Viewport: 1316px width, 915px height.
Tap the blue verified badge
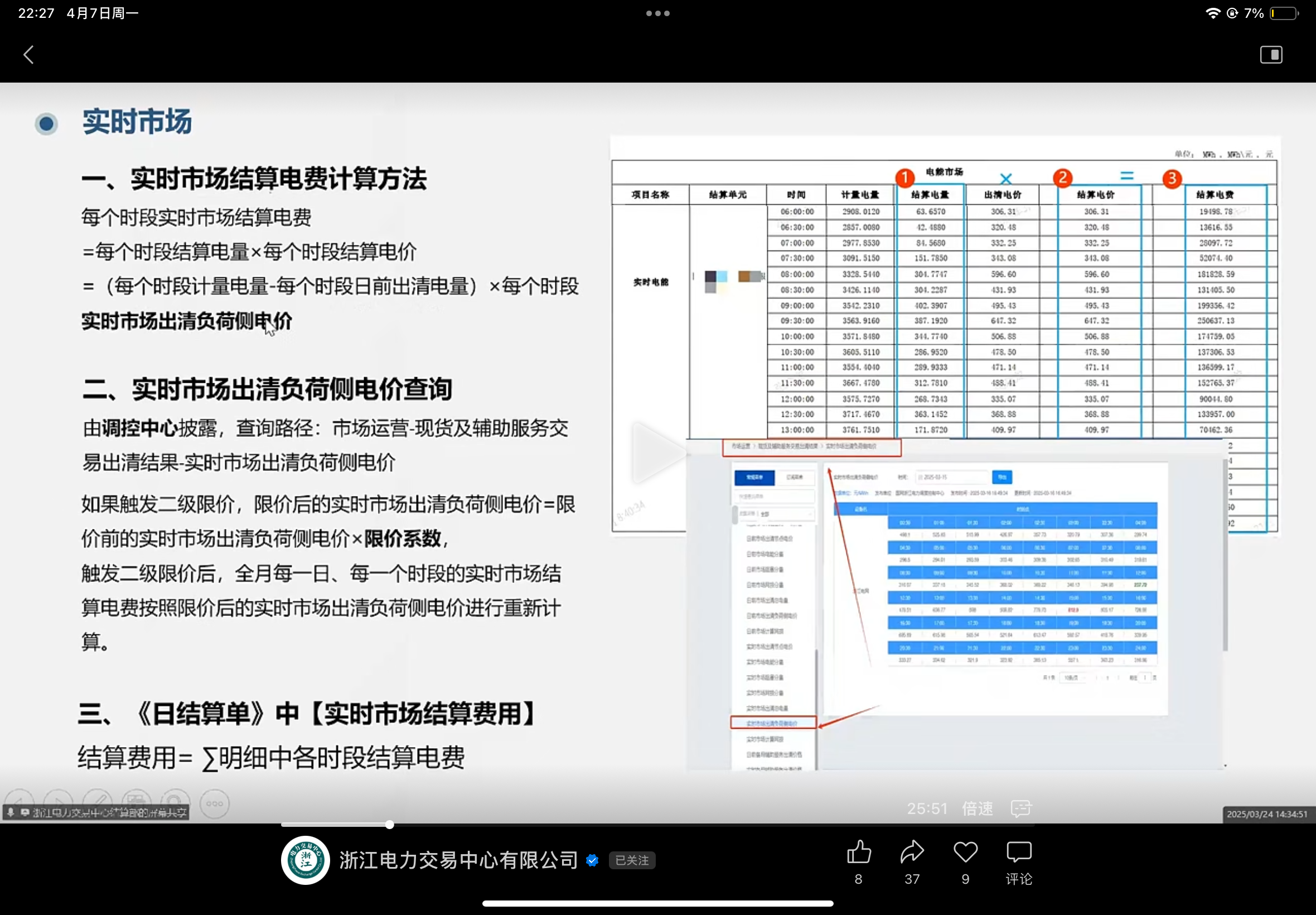592,860
